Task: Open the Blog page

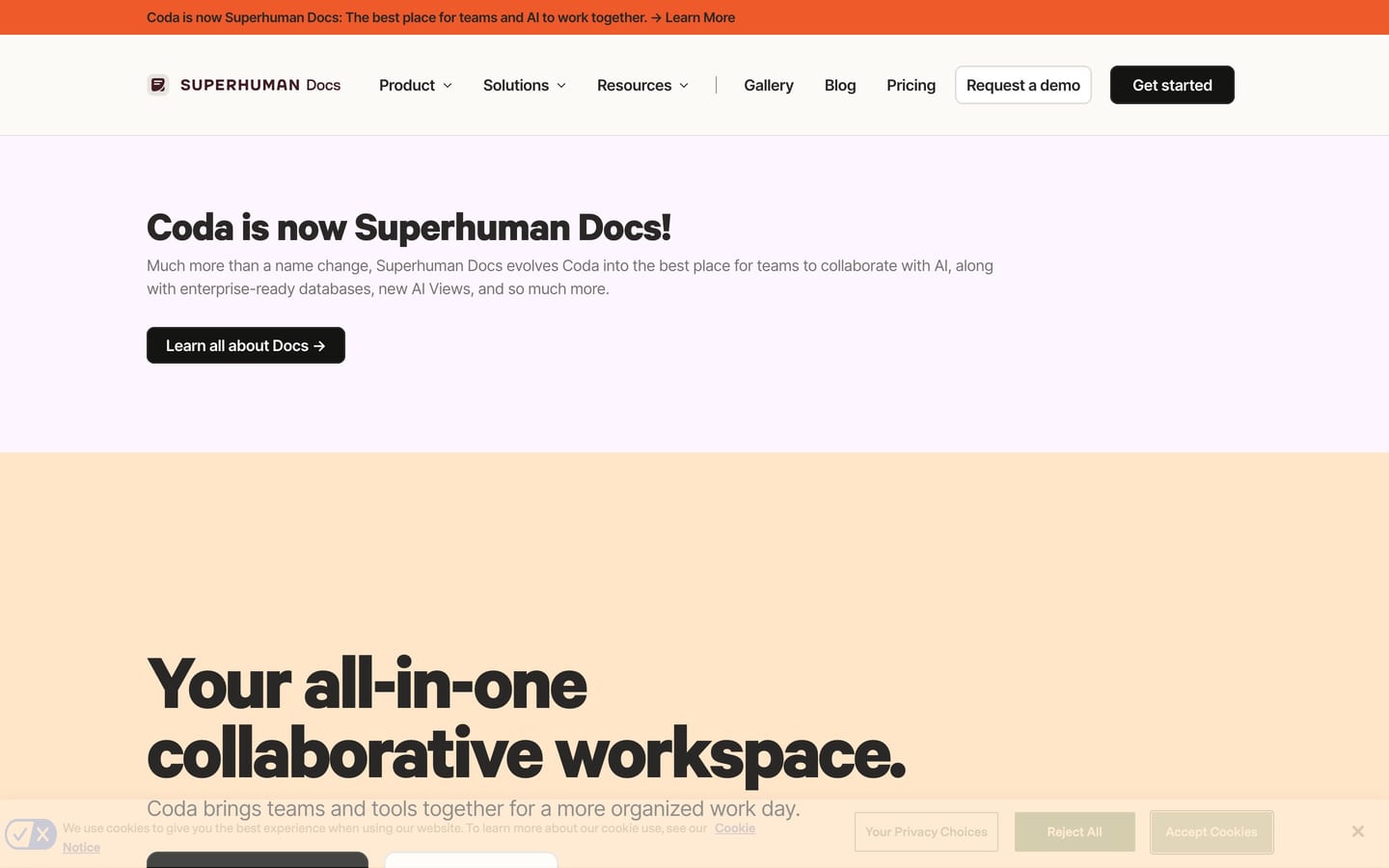Action: pos(840,85)
